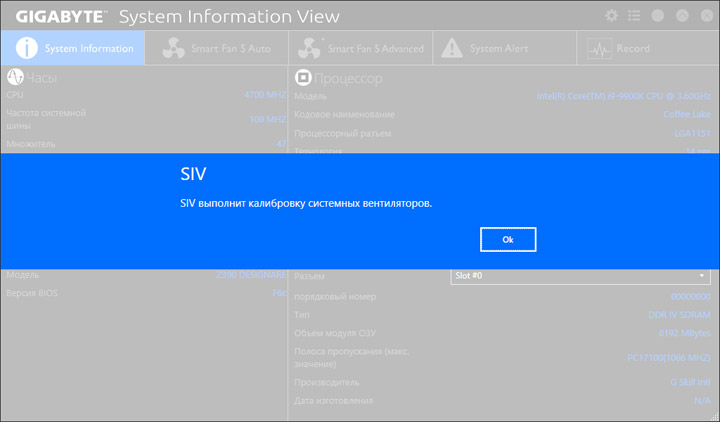Click the Разъем label beside the slot dropdown
The height and width of the screenshot is (422, 720).
[309, 276]
